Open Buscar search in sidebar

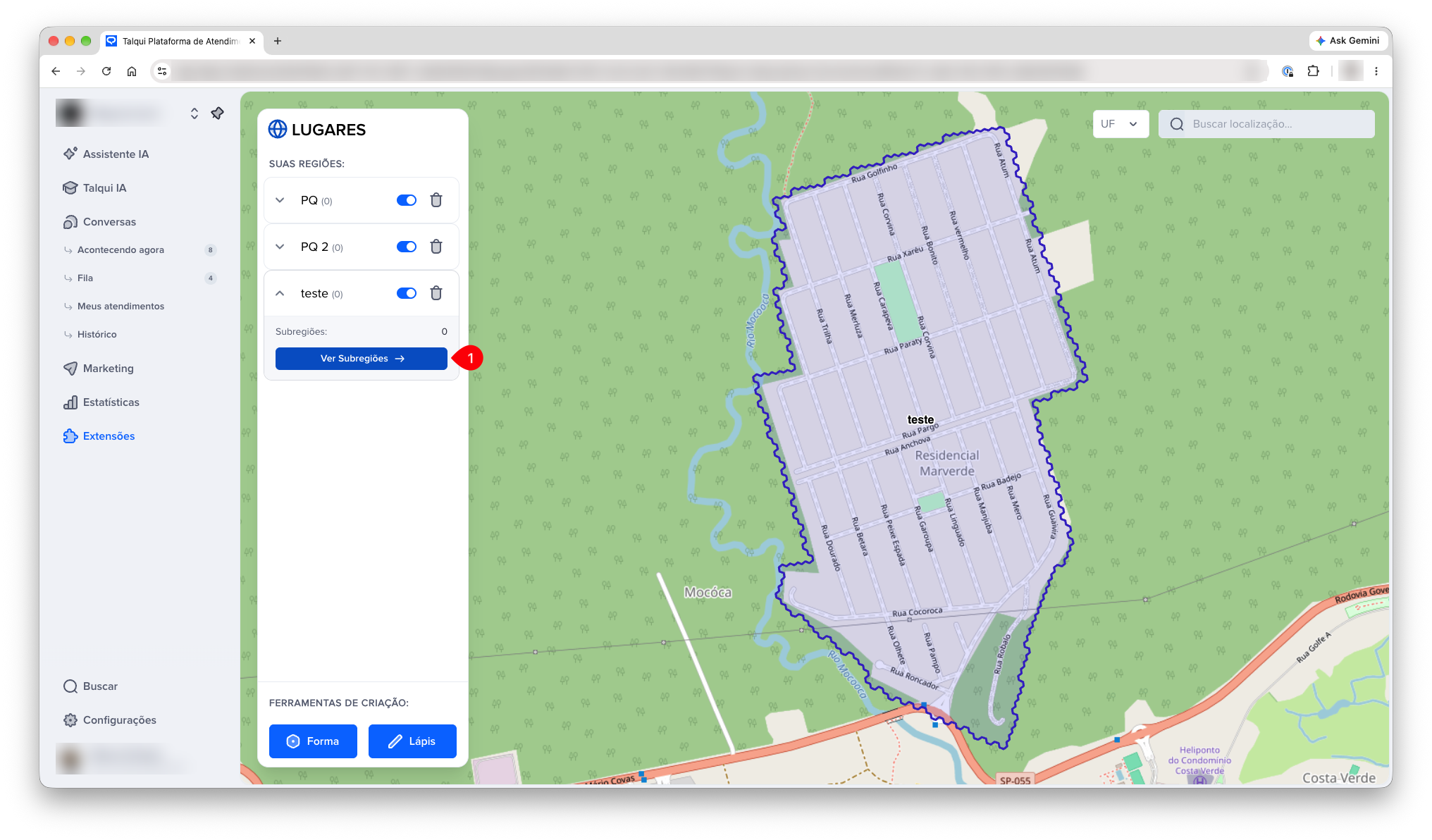point(90,686)
